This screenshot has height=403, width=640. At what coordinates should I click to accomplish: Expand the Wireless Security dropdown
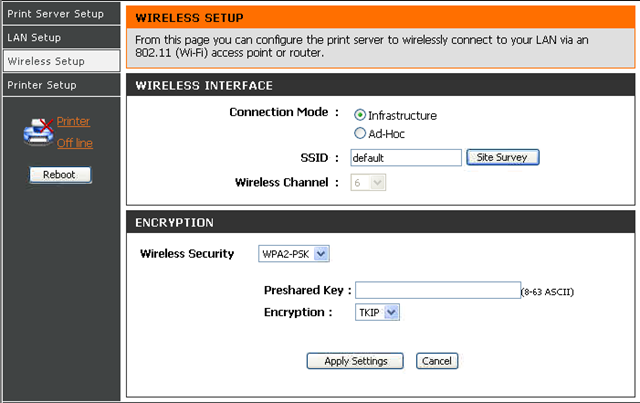coord(294,254)
